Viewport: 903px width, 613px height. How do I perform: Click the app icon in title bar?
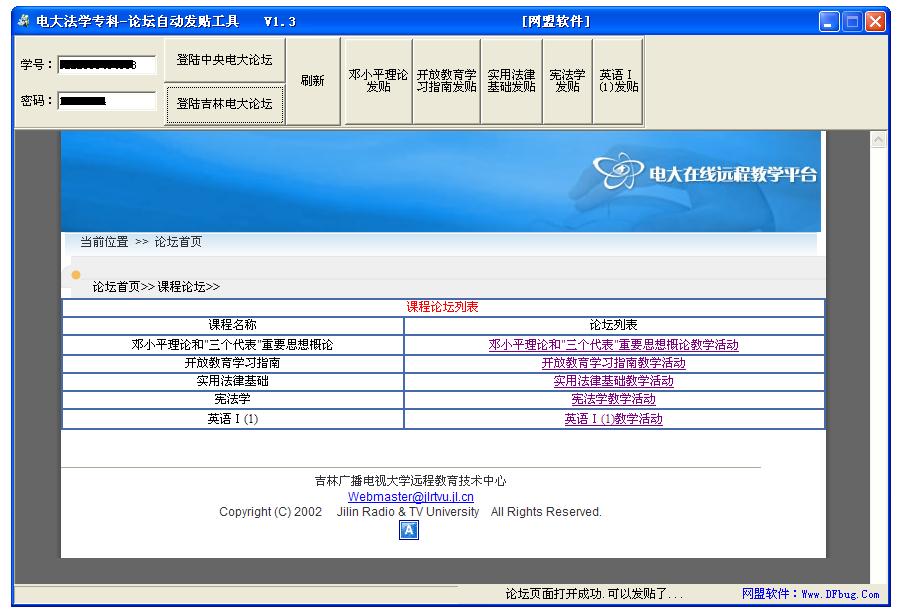click(x=24, y=21)
